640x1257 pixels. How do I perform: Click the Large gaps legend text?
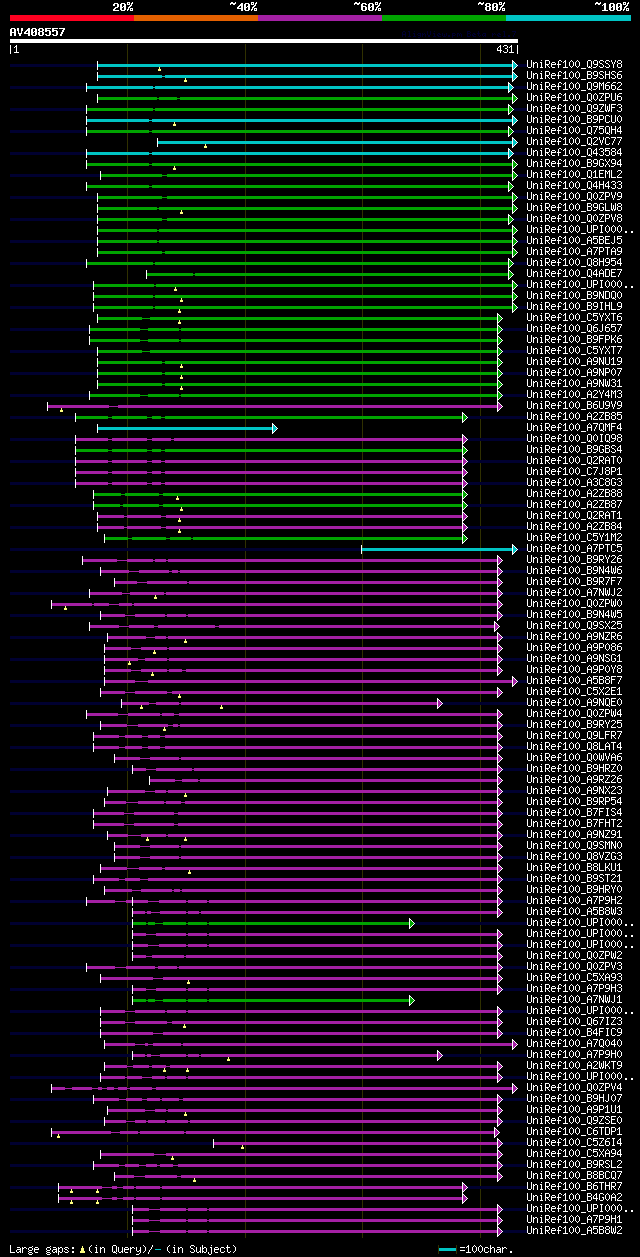(x=123, y=1249)
